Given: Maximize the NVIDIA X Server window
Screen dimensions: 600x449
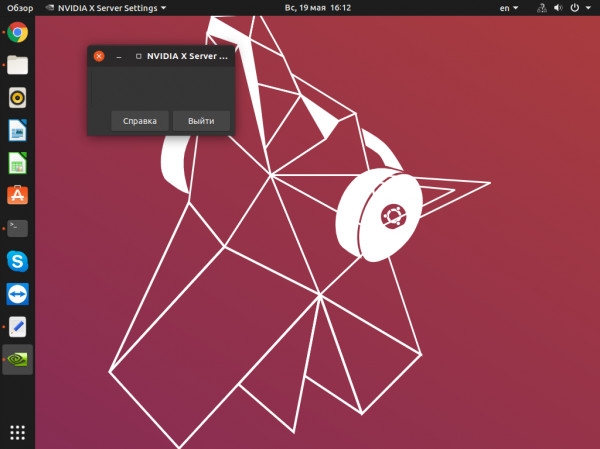Looking at the screenshot, I should 139,56.
